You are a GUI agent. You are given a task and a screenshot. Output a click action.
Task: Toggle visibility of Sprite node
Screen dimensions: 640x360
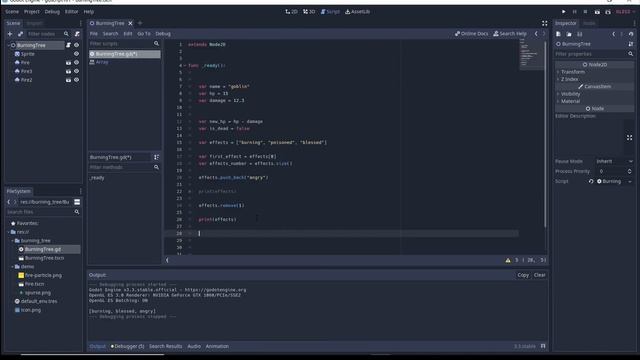coord(76,54)
